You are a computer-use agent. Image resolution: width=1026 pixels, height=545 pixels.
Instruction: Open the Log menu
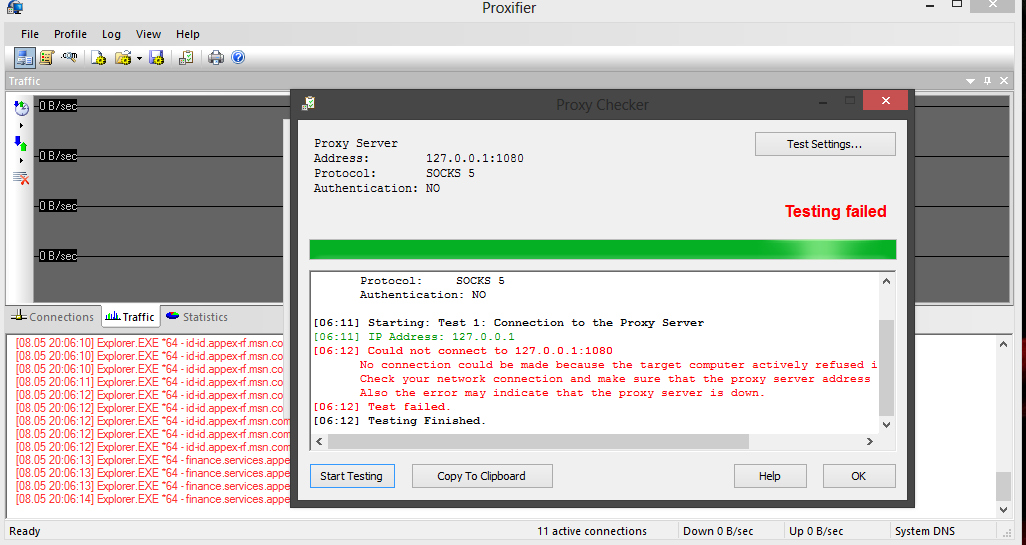[111, 34]
